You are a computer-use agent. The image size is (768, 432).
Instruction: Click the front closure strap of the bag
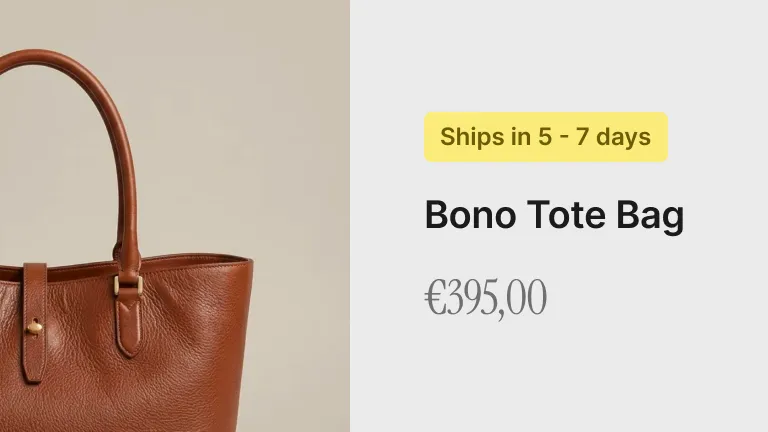pyautogui.click(x=34, y=322)
